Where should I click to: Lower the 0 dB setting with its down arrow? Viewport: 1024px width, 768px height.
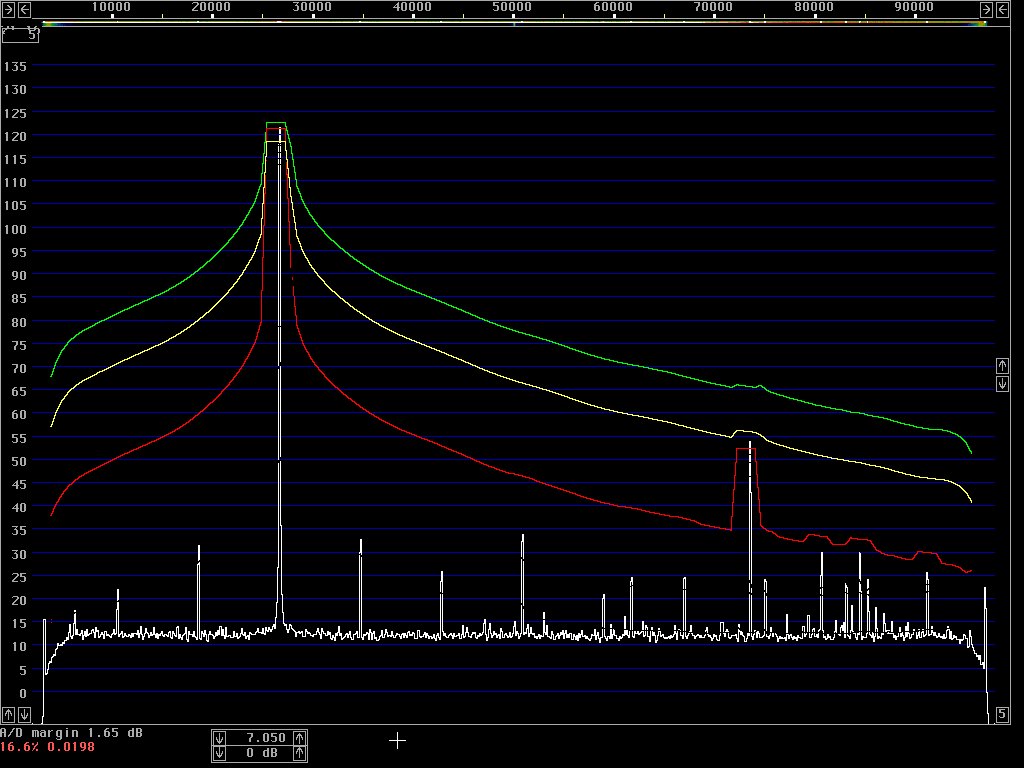[219, 754]
